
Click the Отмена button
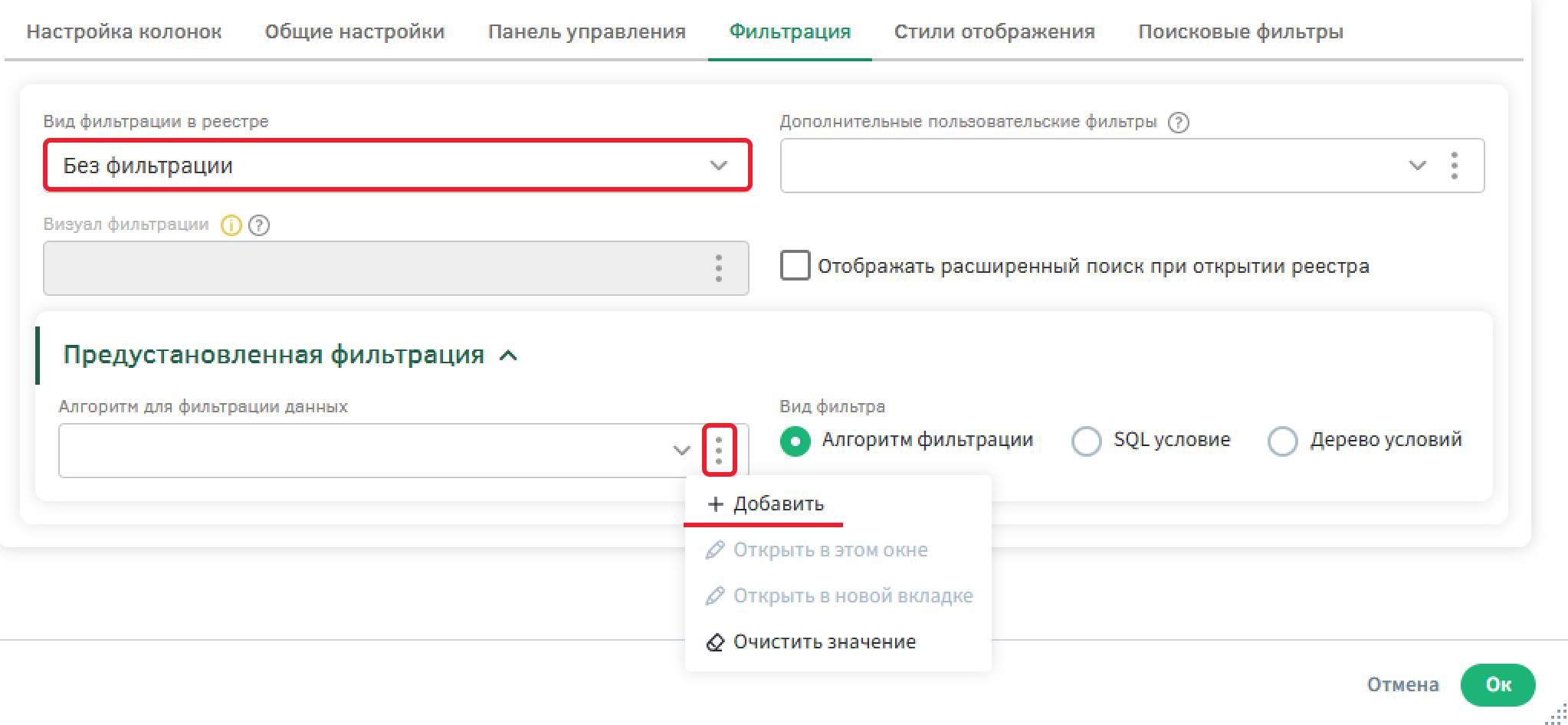point(1402,684)
